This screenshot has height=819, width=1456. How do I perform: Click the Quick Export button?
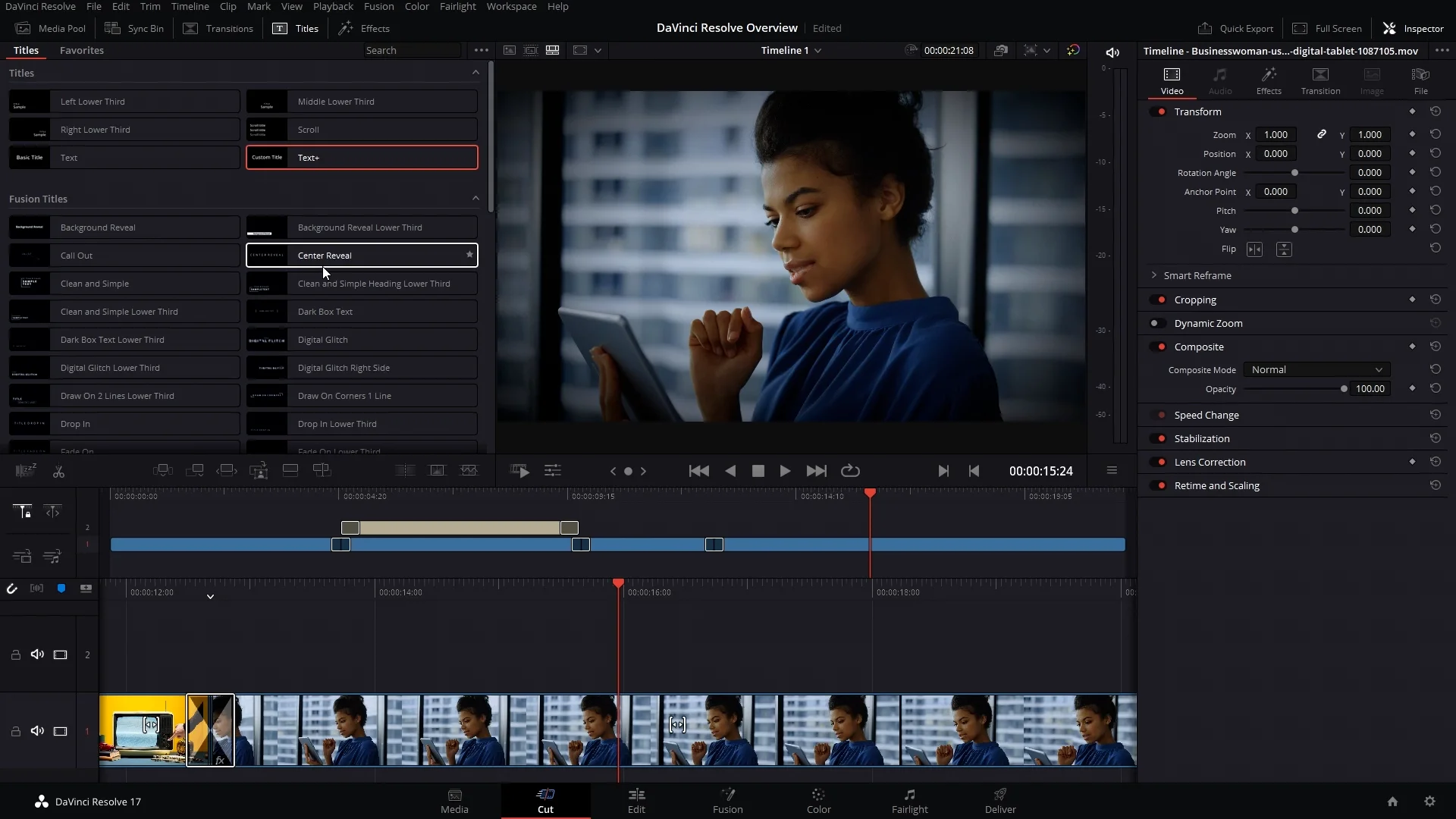pyautogui.click(x=1235, y=28)
